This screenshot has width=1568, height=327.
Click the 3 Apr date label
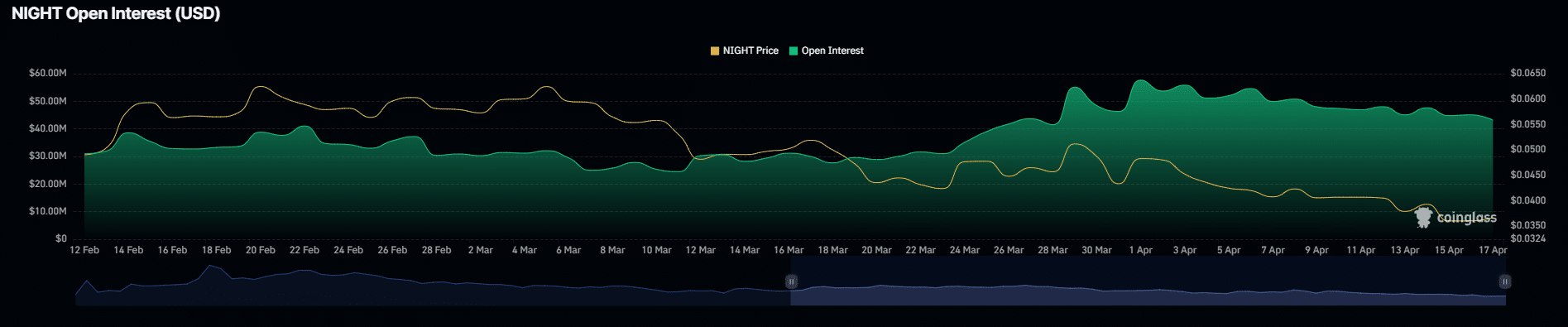[x=1185, y=250]
